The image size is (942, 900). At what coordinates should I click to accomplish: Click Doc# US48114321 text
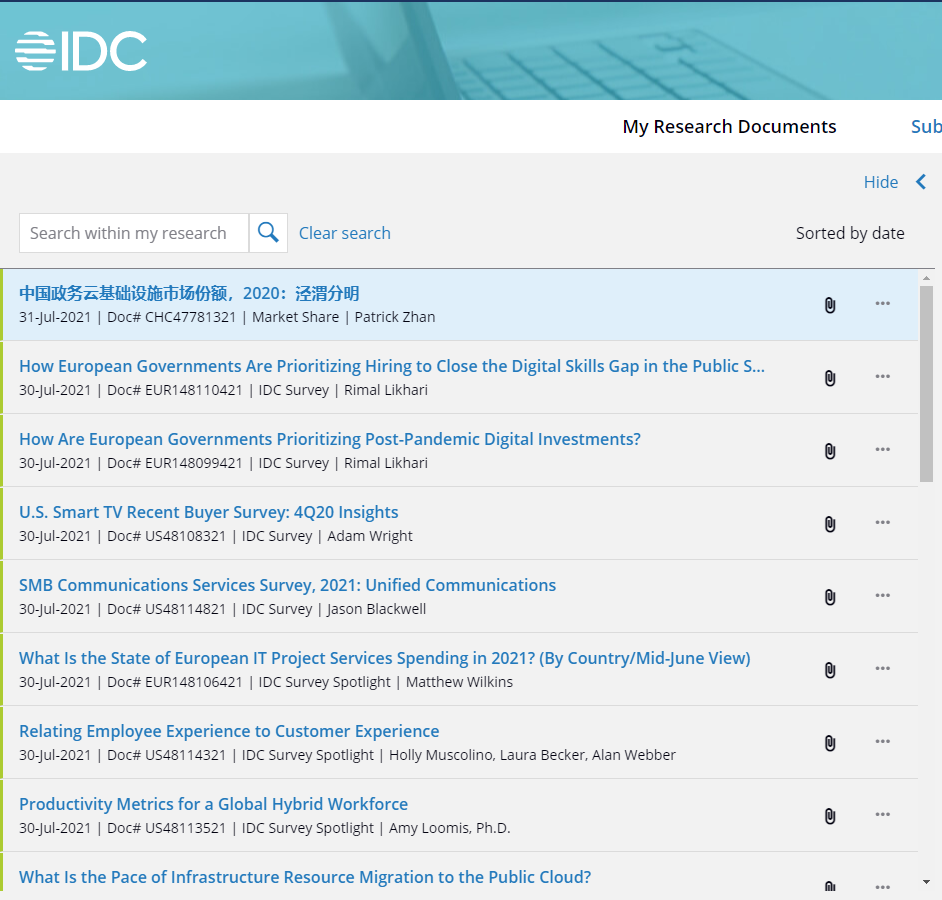(166, 755)
